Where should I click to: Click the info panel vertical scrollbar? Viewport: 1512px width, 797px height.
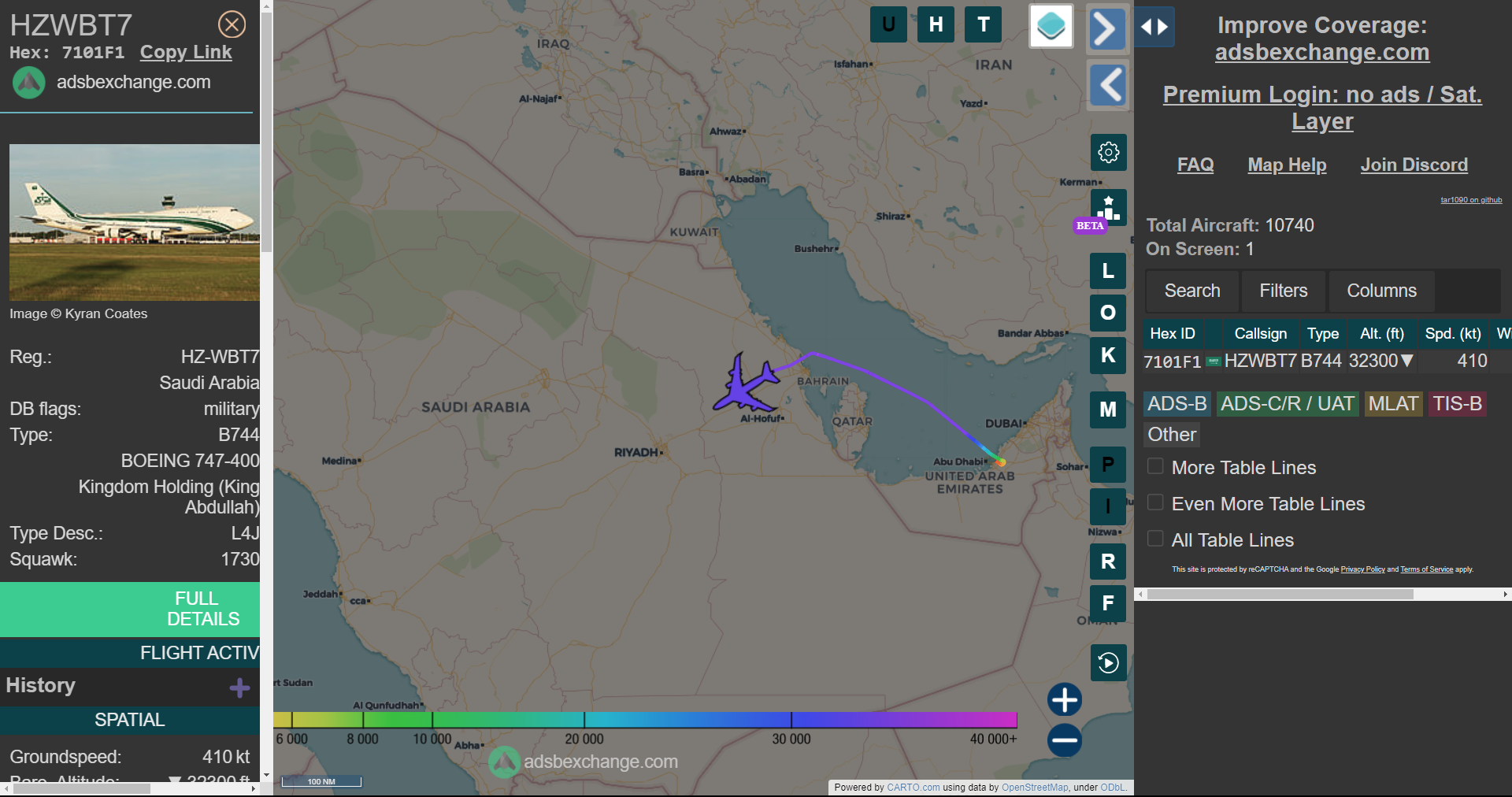click(x=266, y=132)
